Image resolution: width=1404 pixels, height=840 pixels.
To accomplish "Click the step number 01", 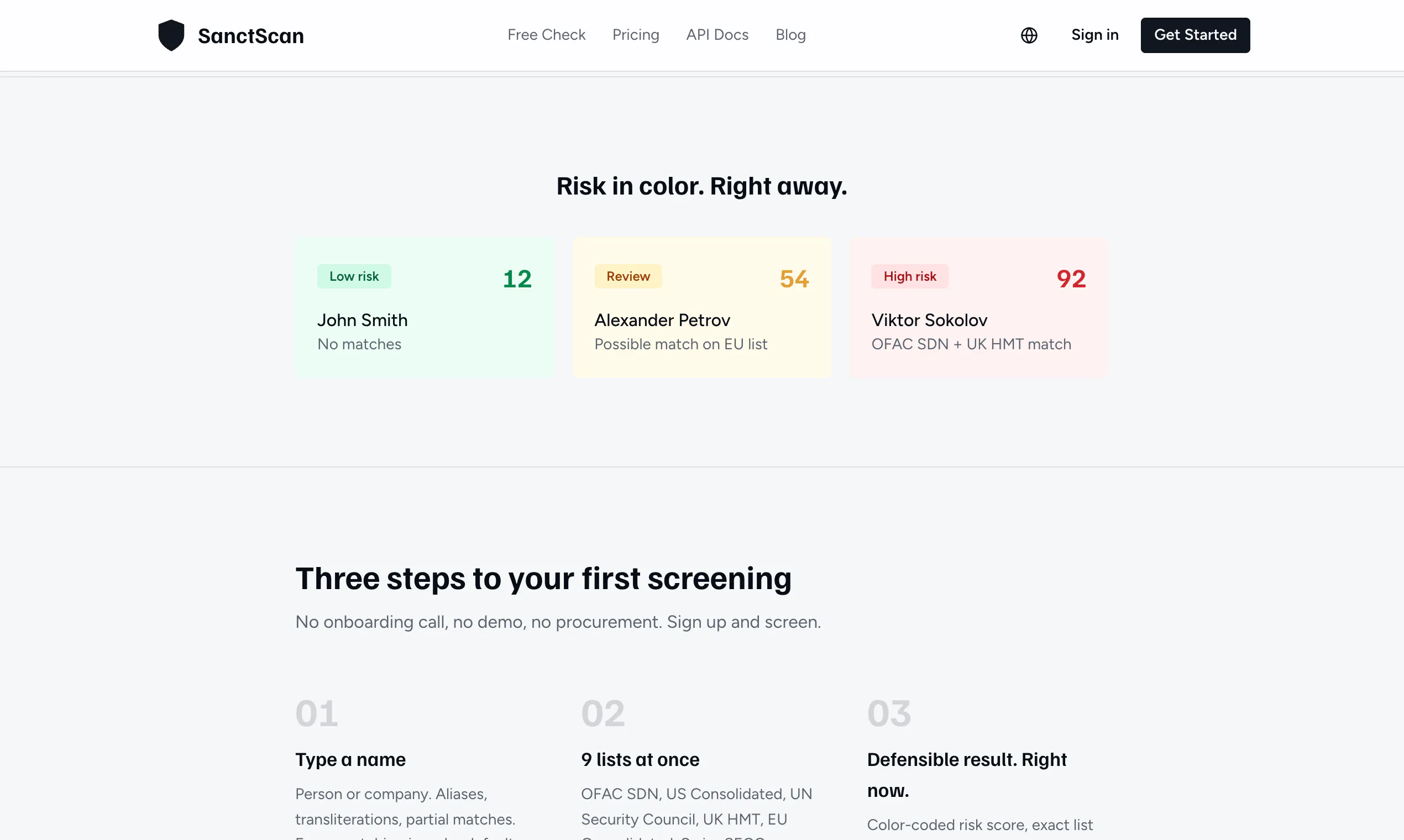I will 317,713.
